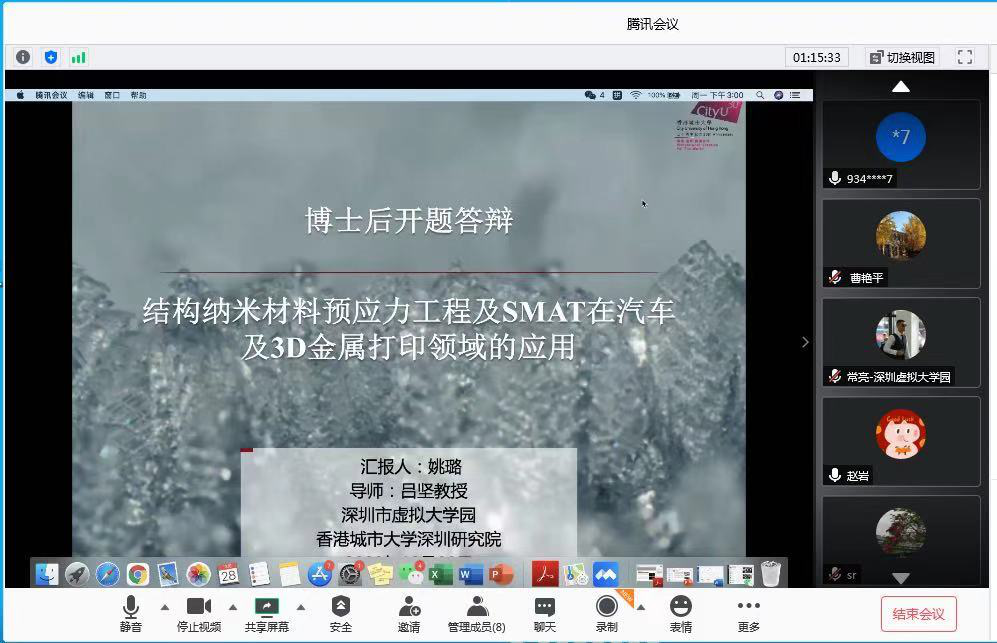Turn off camera with 停止视频

199,613
